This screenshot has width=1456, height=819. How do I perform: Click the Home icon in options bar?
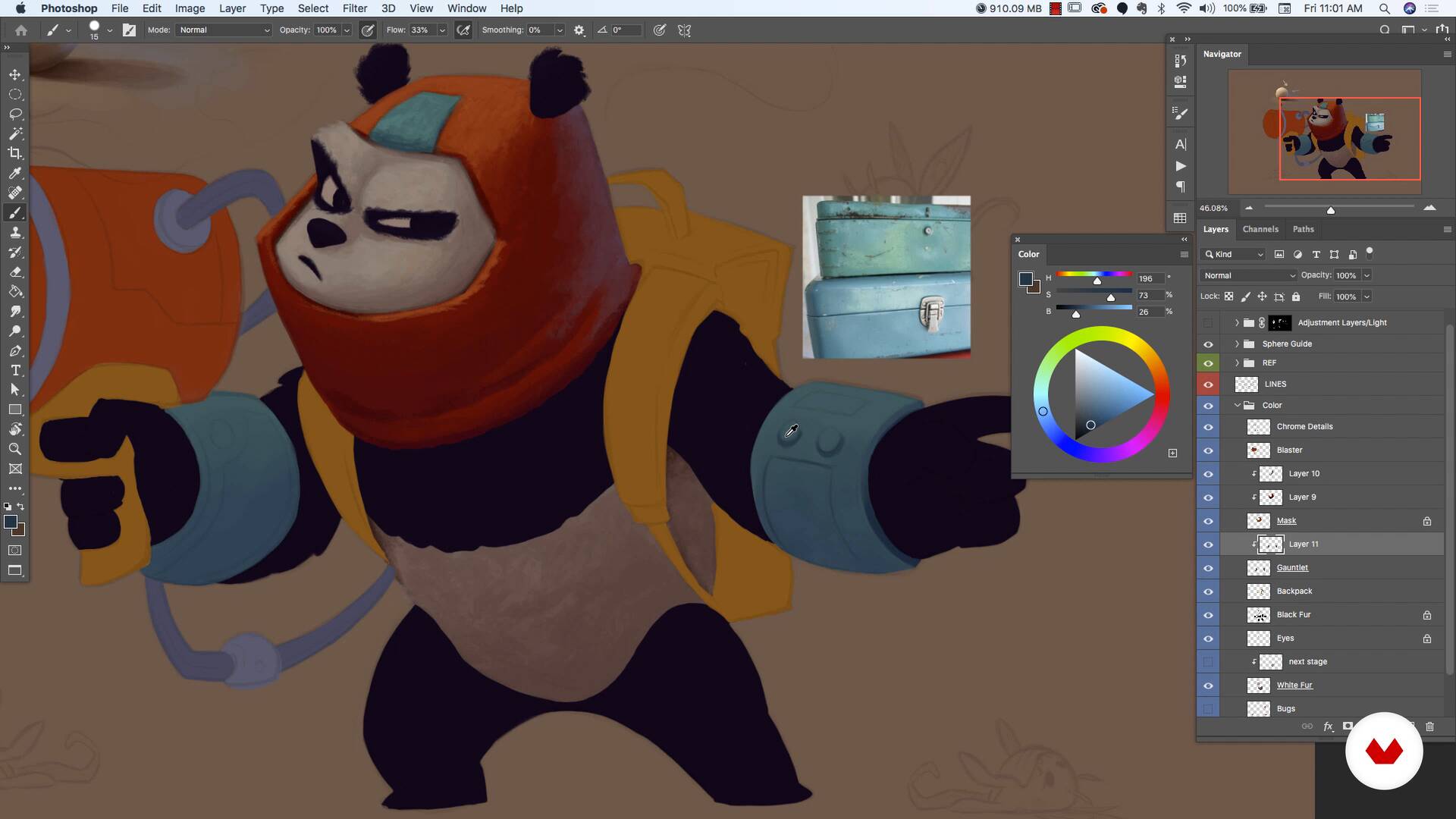[x=21, y=30]
